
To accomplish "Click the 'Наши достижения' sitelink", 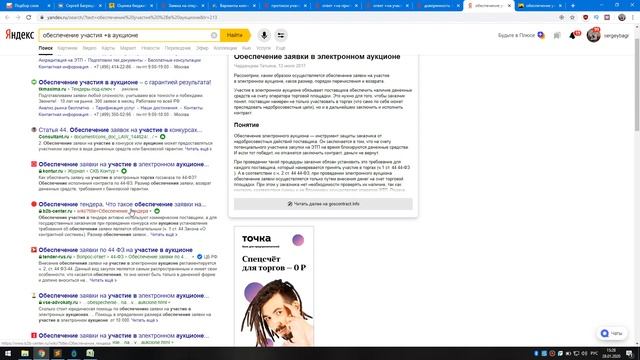I will tap(158, 108).
